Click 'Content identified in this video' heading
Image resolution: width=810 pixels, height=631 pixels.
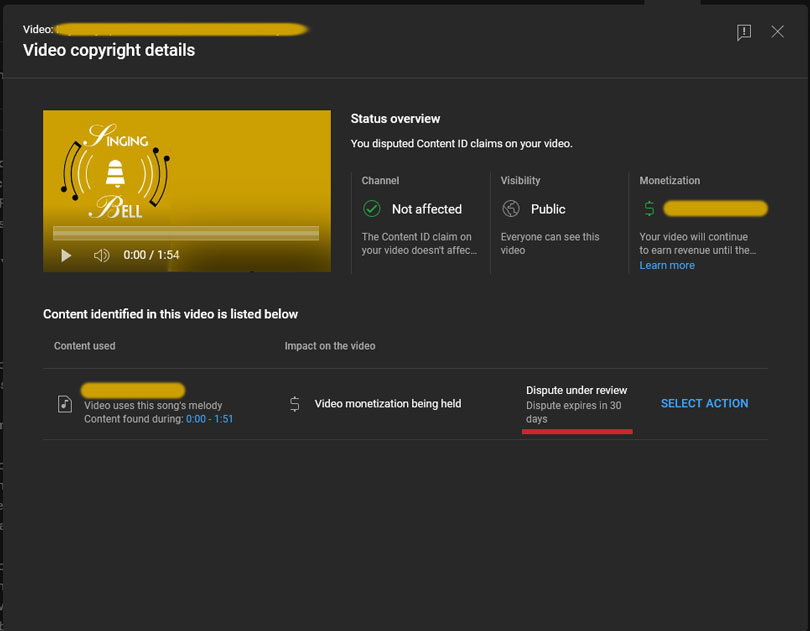(x=170, y=314)
